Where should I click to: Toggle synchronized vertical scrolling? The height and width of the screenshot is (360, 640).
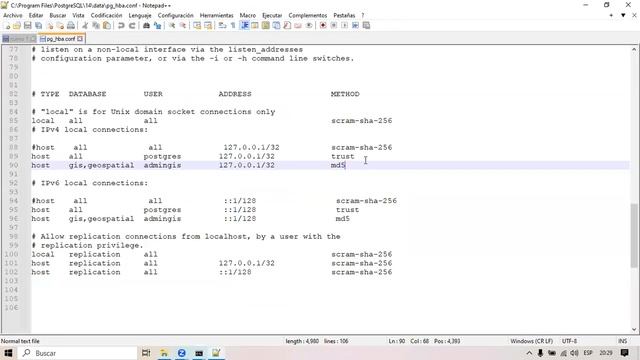coord(197,26)
